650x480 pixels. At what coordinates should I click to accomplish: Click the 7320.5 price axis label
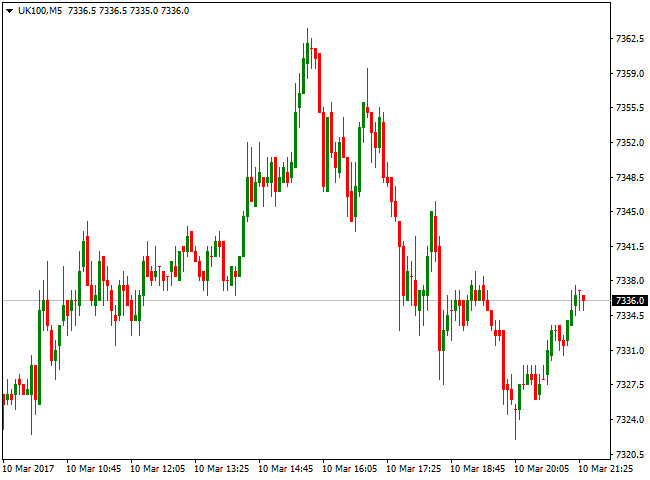[630, 455]
